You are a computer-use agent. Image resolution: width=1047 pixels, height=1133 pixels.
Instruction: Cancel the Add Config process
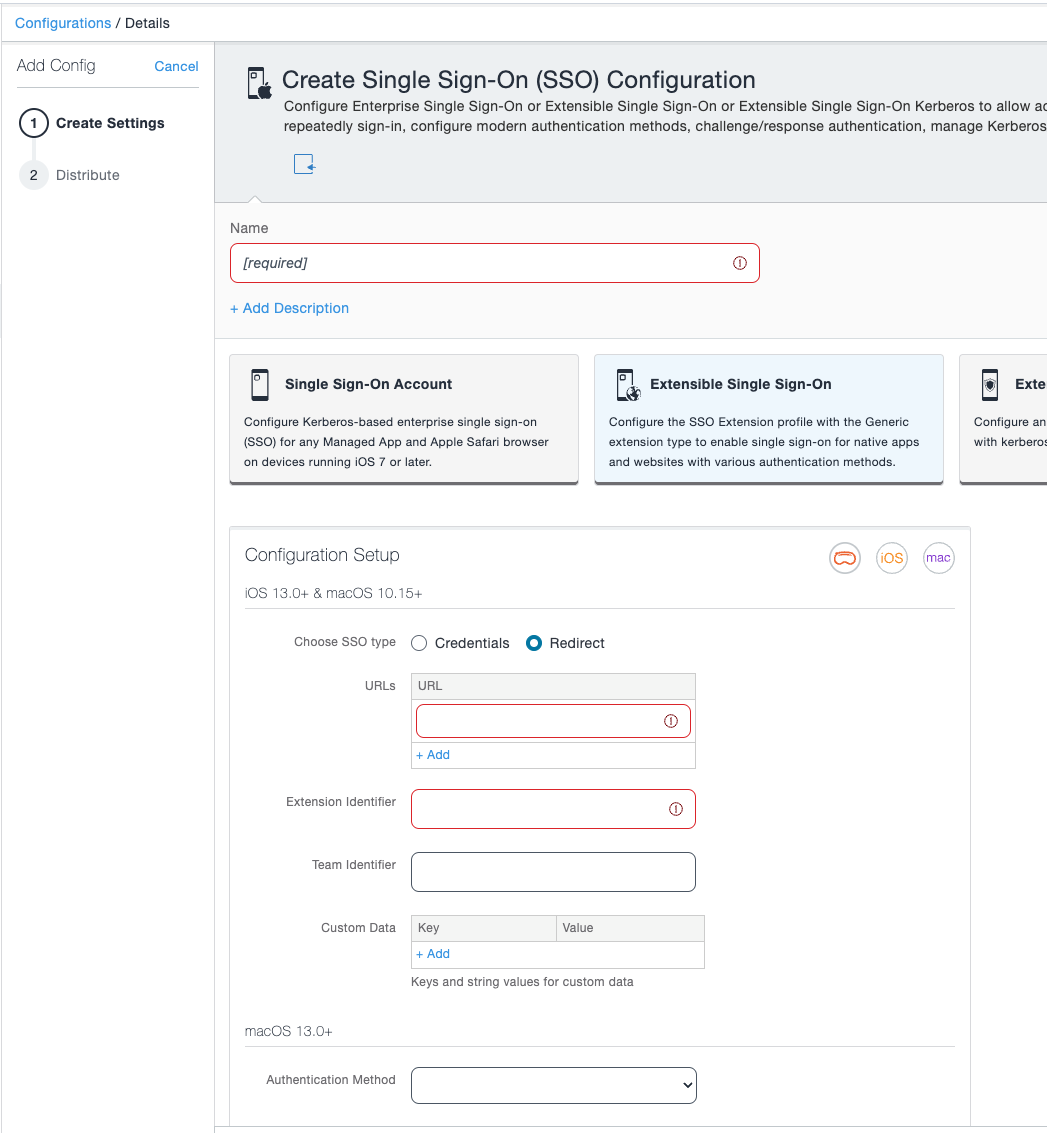pos(176,66)
